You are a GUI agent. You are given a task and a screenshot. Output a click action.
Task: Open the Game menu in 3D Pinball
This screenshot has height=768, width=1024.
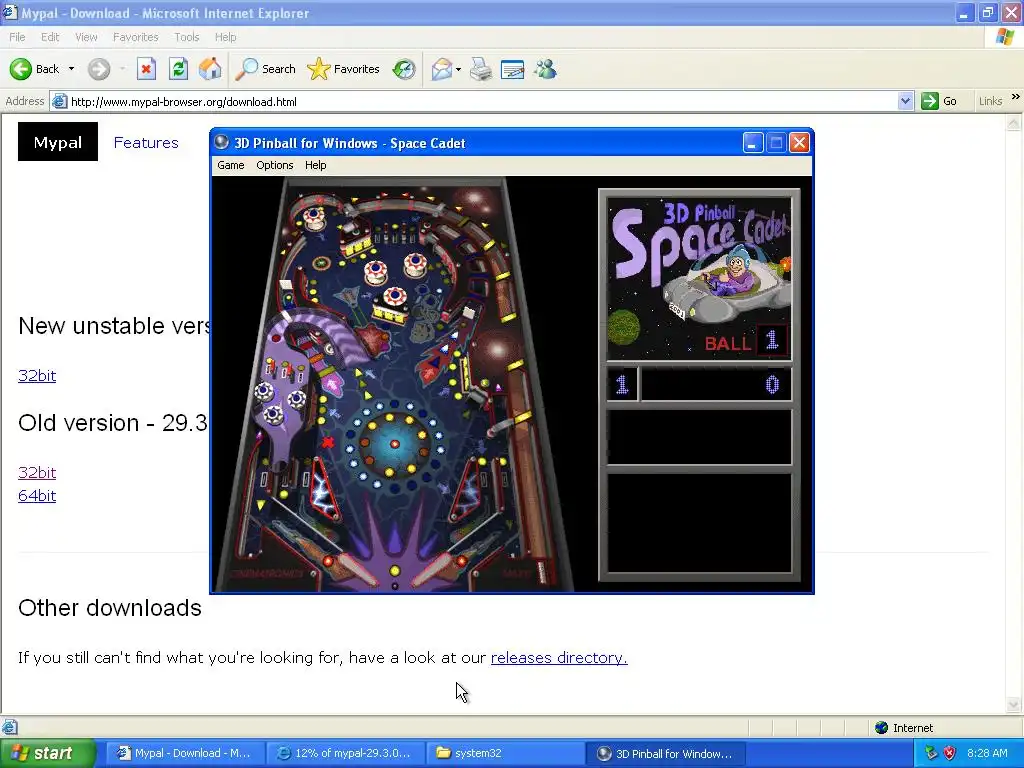pos(231,165)
